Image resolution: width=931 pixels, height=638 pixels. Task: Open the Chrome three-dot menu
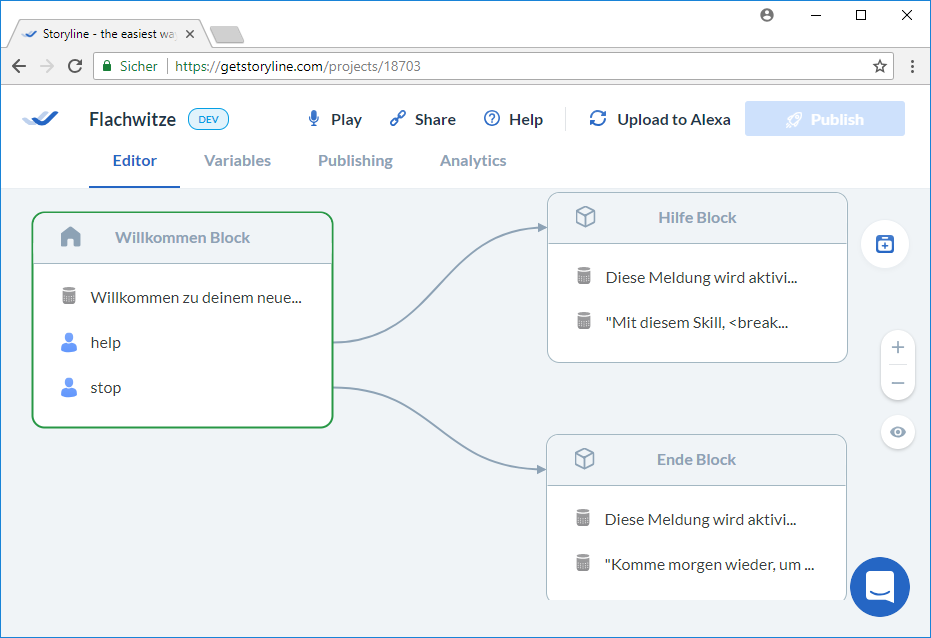(912, 66)
